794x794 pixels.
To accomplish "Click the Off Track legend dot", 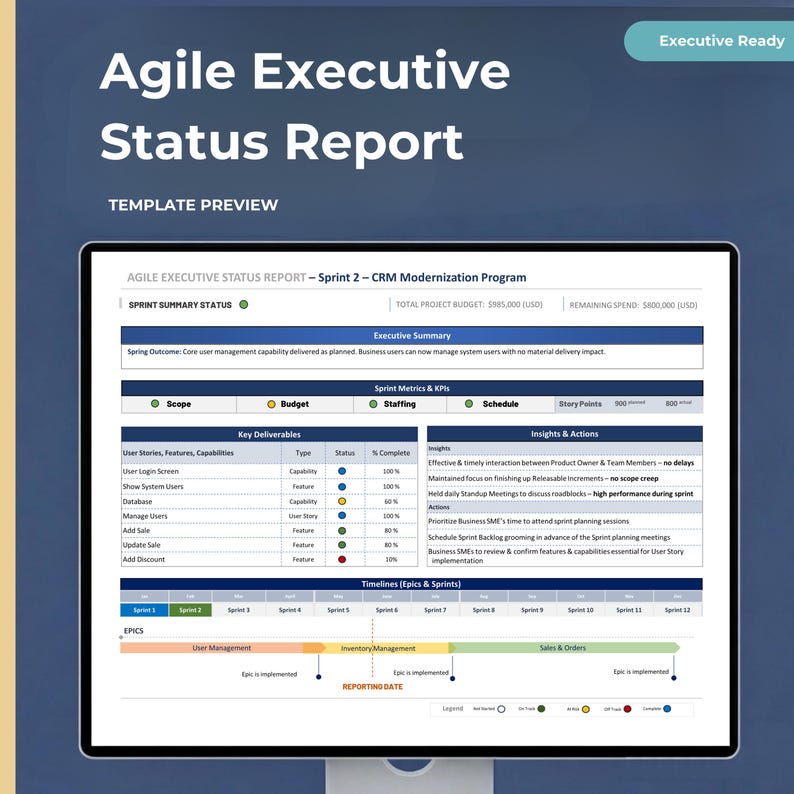I will 627,709.
